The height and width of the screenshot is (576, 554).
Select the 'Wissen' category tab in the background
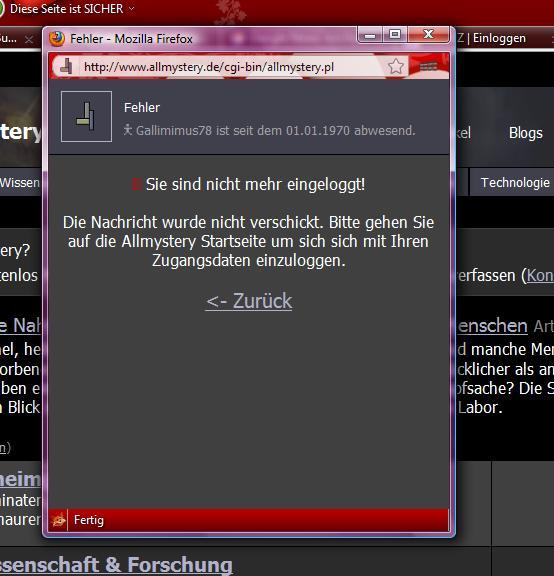[x=20, y=183]
